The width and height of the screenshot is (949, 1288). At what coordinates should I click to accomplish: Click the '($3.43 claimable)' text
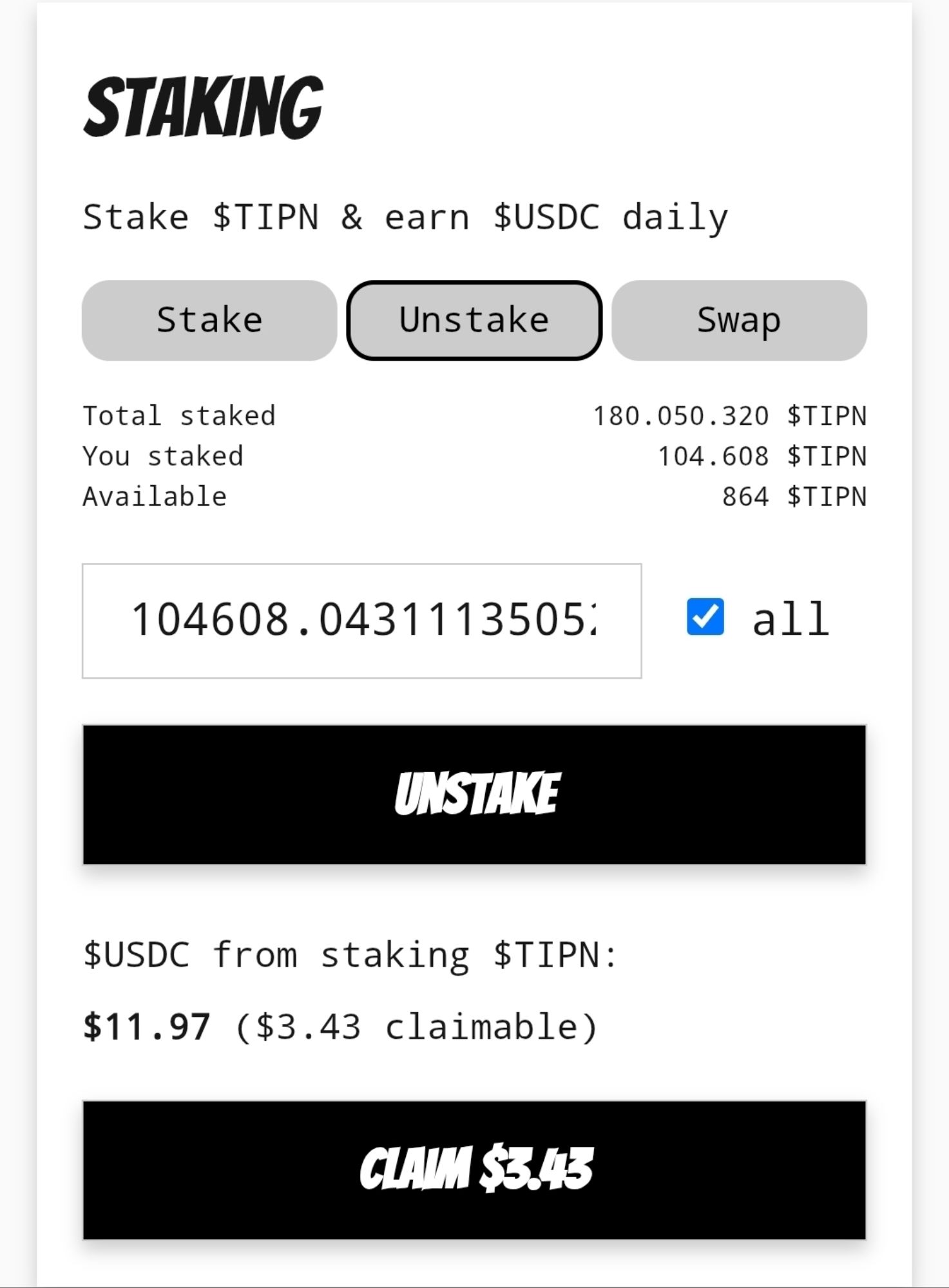(417, 1027)
